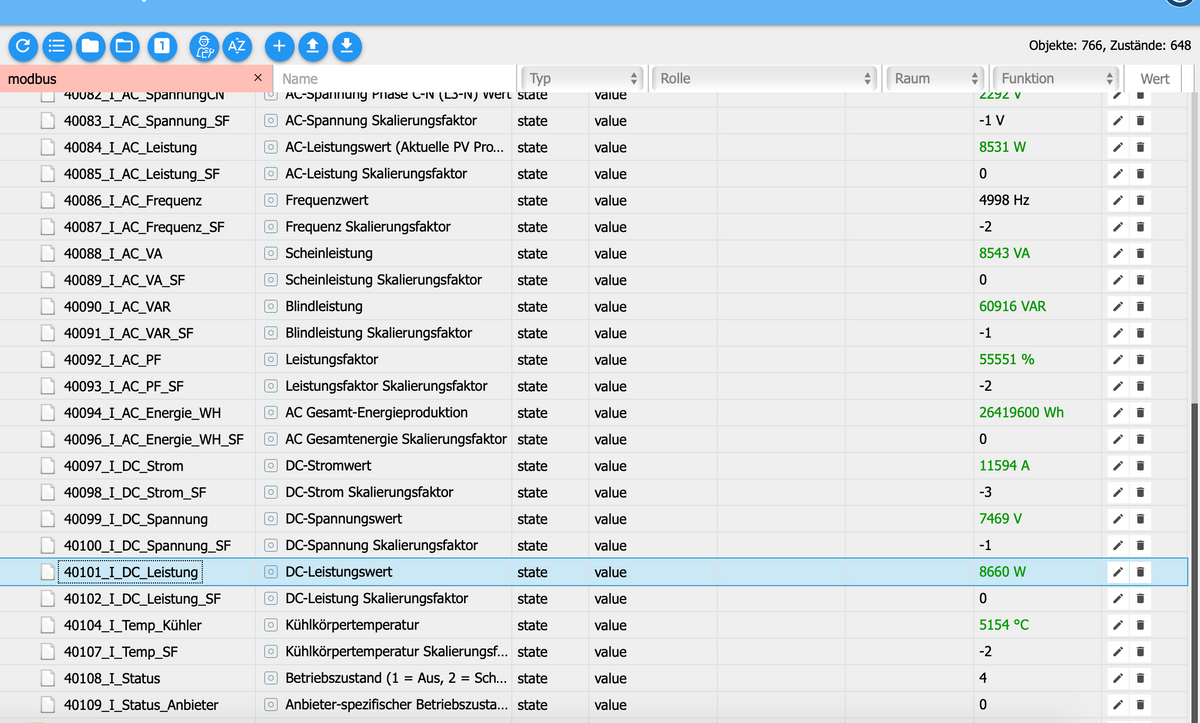Screen dimensions: 1200x723
Task: Toggle expert mode icon
Action: (x=204, y=45)
